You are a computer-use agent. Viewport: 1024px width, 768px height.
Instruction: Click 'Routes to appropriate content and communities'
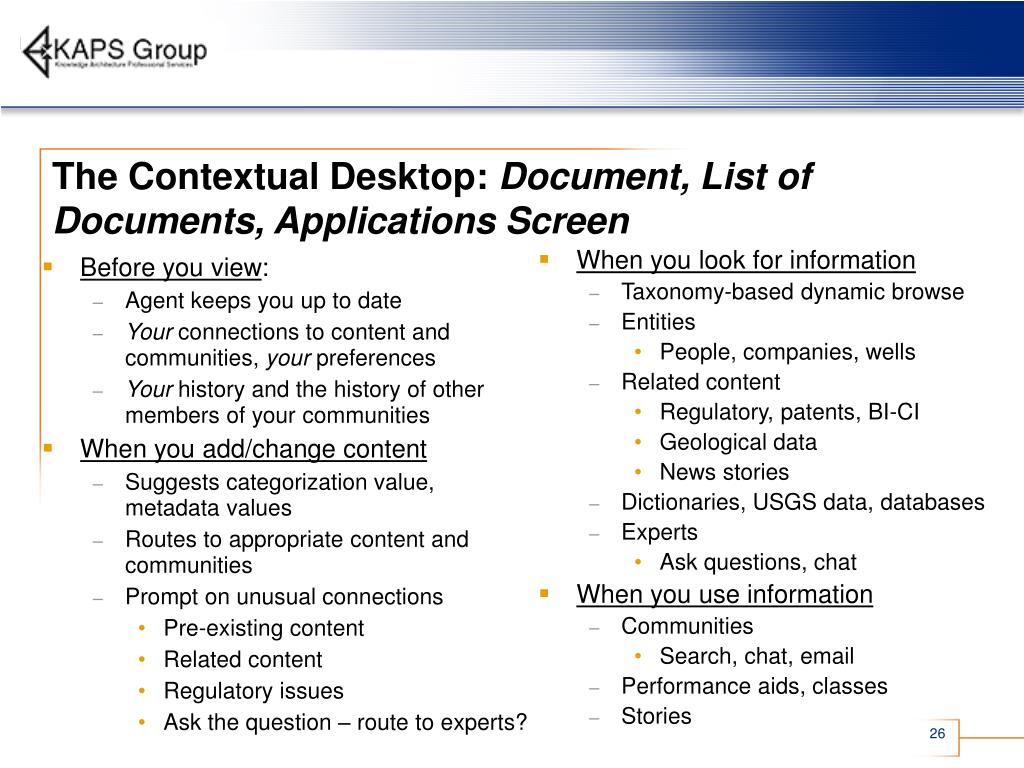coord(297,552)
